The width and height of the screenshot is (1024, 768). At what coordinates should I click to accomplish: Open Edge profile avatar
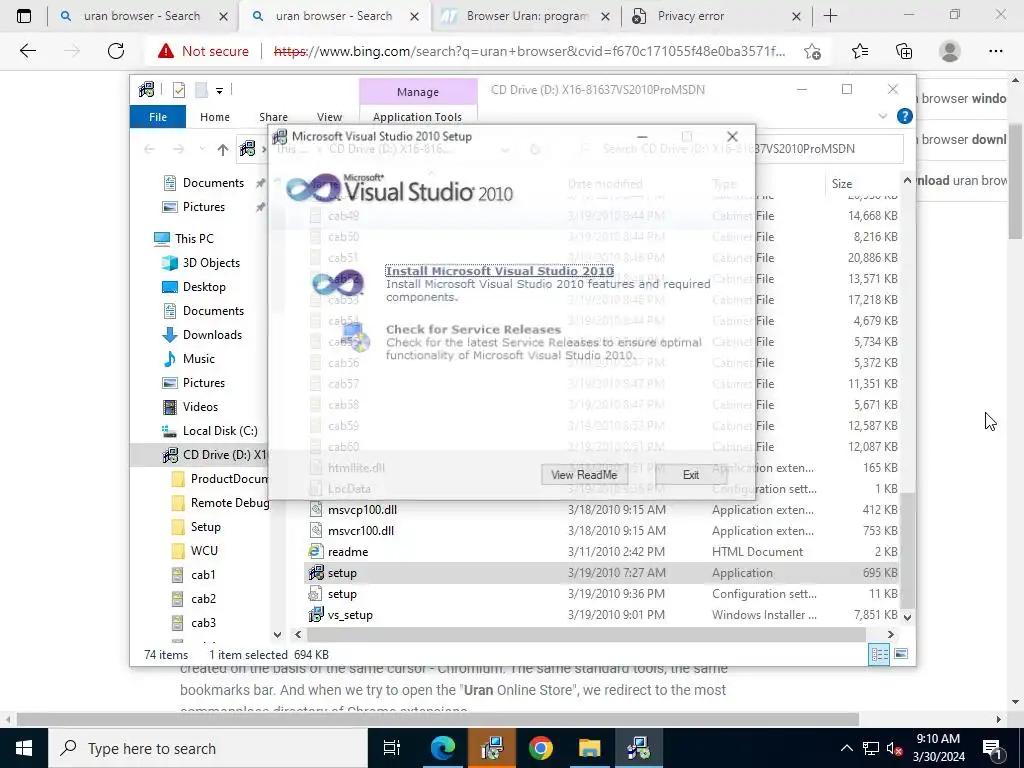coord(950,51)
